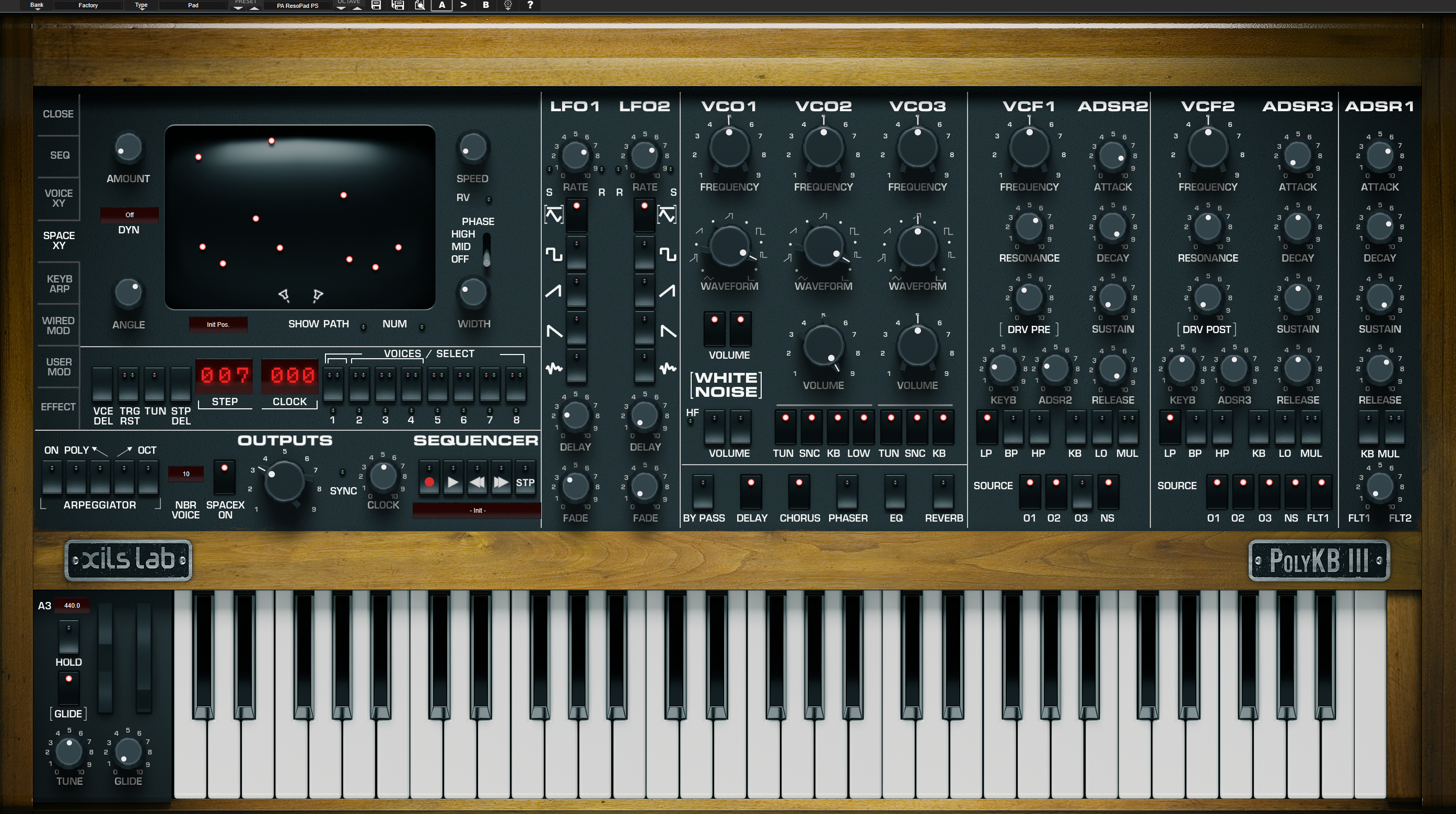Click the PHASE vertical slider
The width and height of the screenshot is (1456, 814).
pos(486,249)
